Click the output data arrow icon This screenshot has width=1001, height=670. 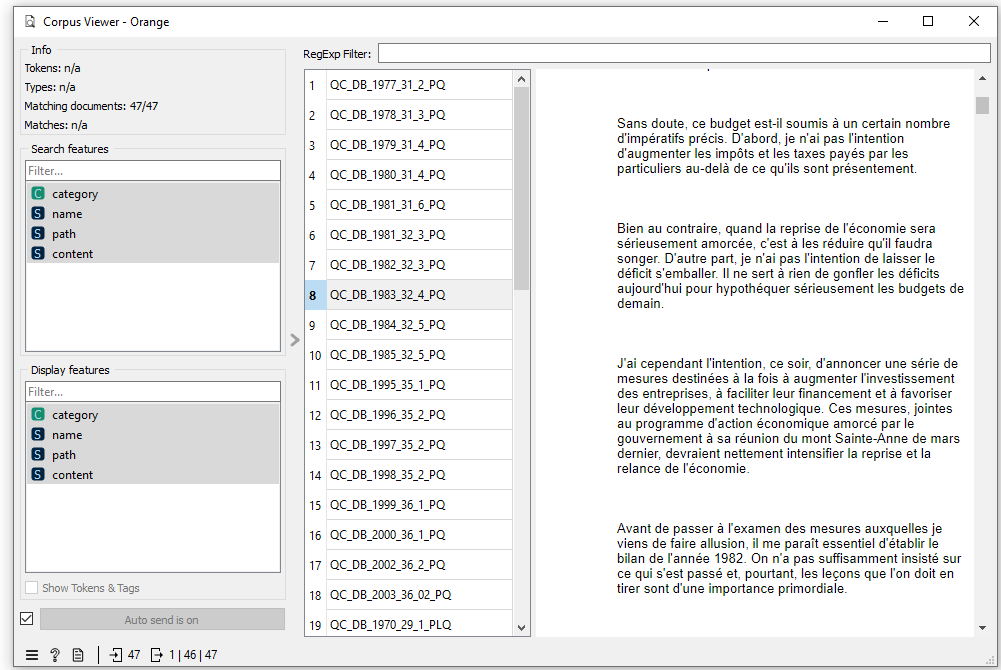156,655
